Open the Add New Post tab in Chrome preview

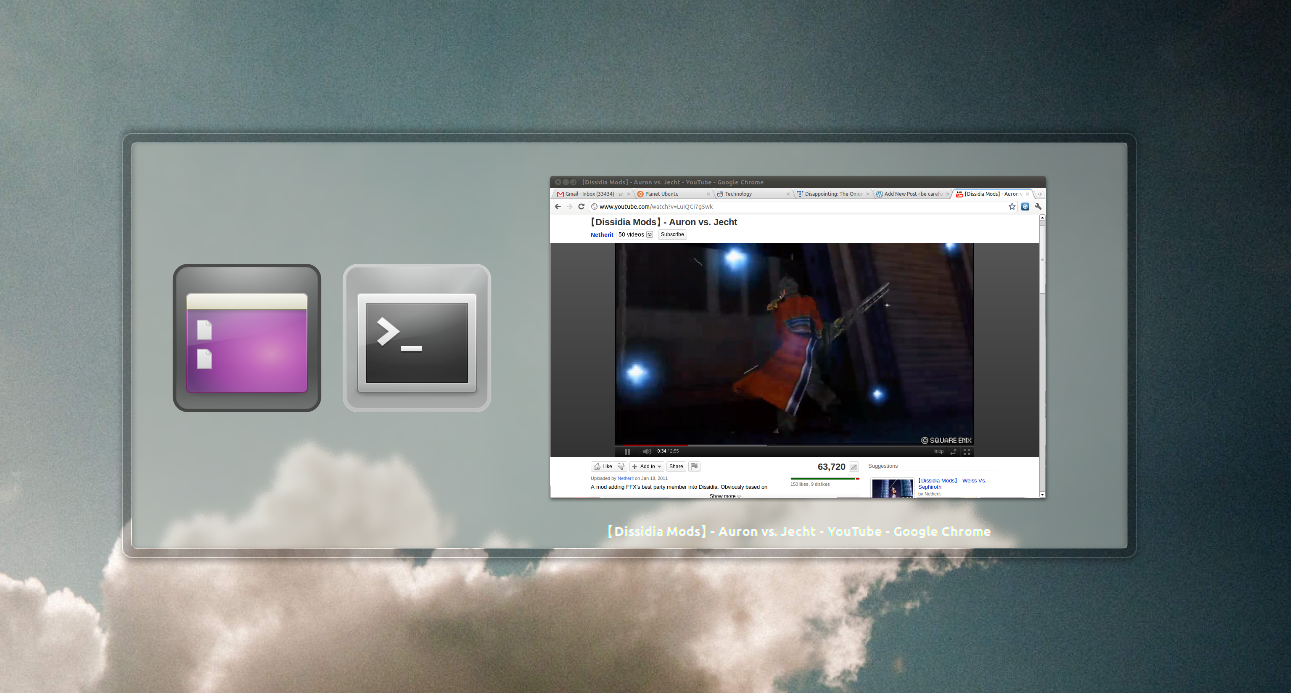point(913,194)
